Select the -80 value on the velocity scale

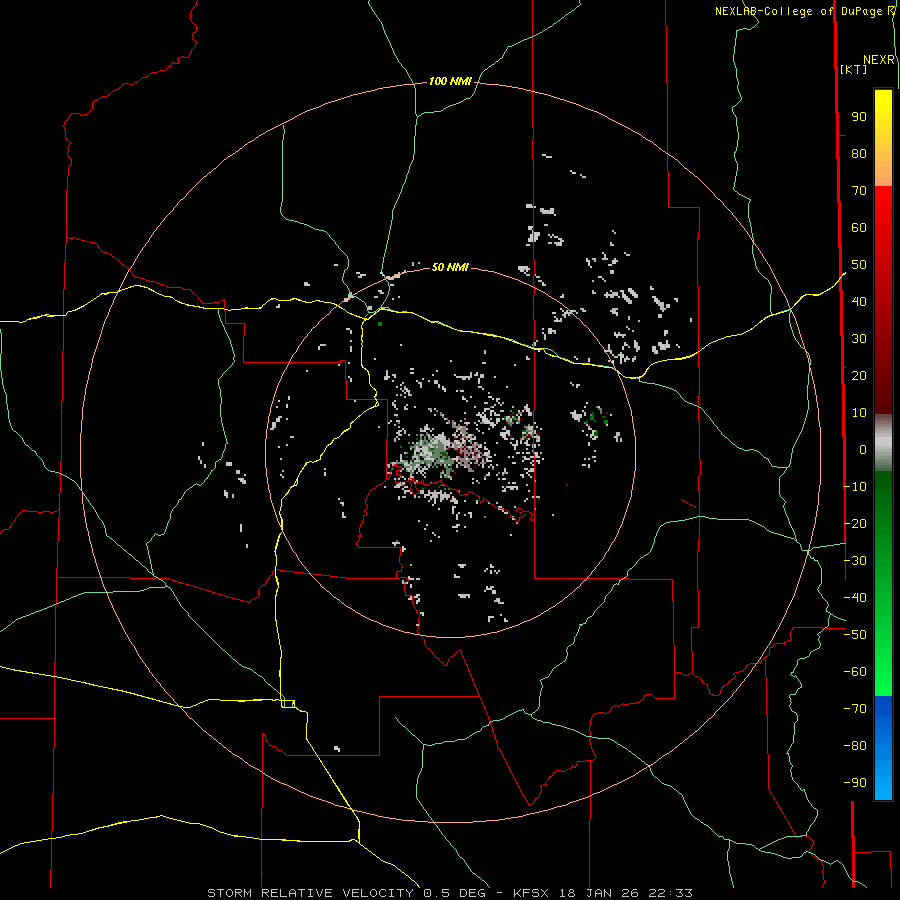click(x=855, y=746)
